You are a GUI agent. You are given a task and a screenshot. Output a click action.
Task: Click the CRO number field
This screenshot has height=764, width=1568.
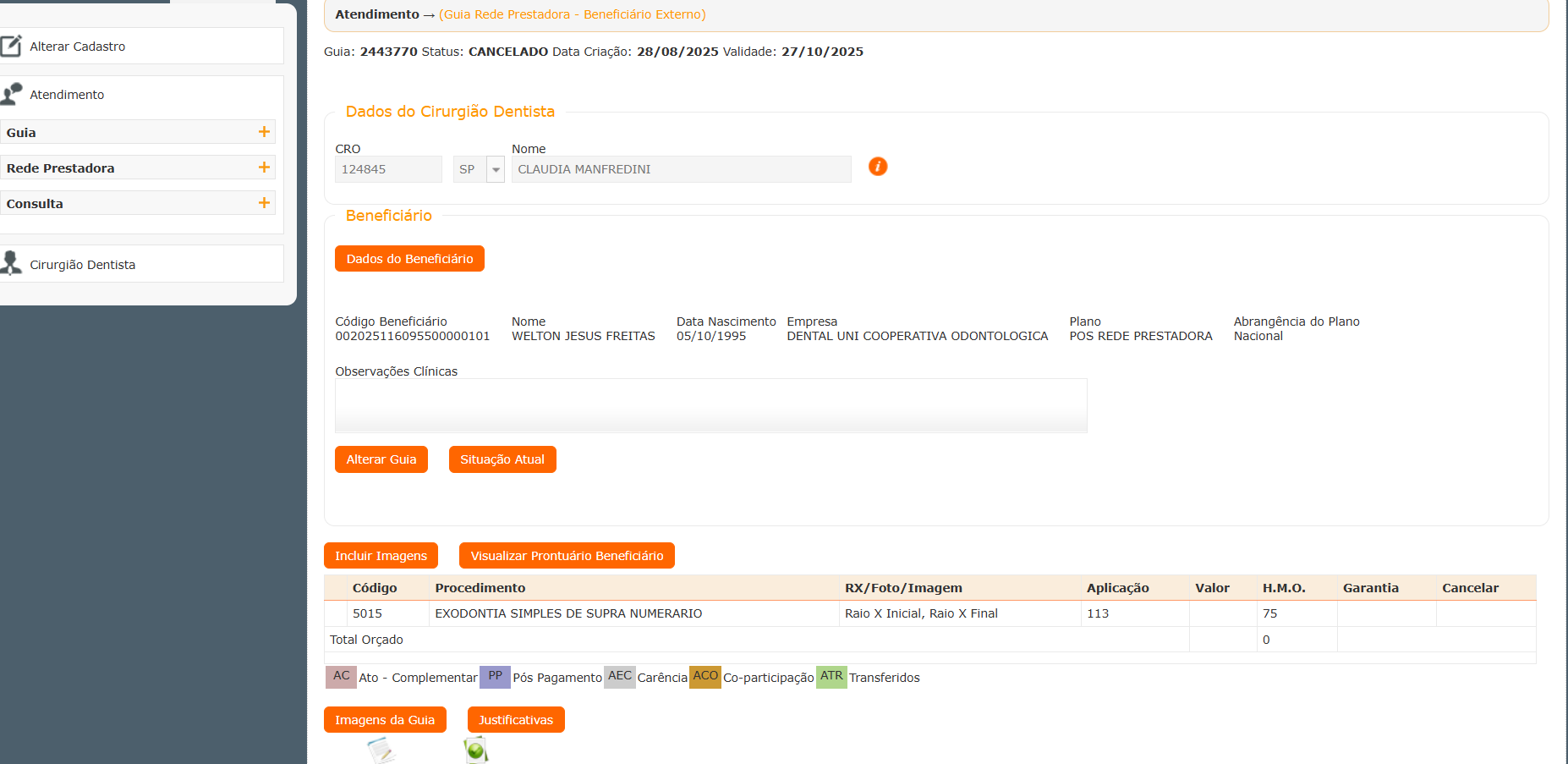click(388, 169)
